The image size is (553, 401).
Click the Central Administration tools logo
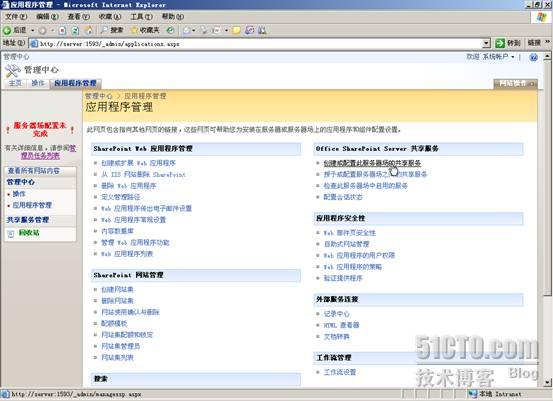[13, 71]
